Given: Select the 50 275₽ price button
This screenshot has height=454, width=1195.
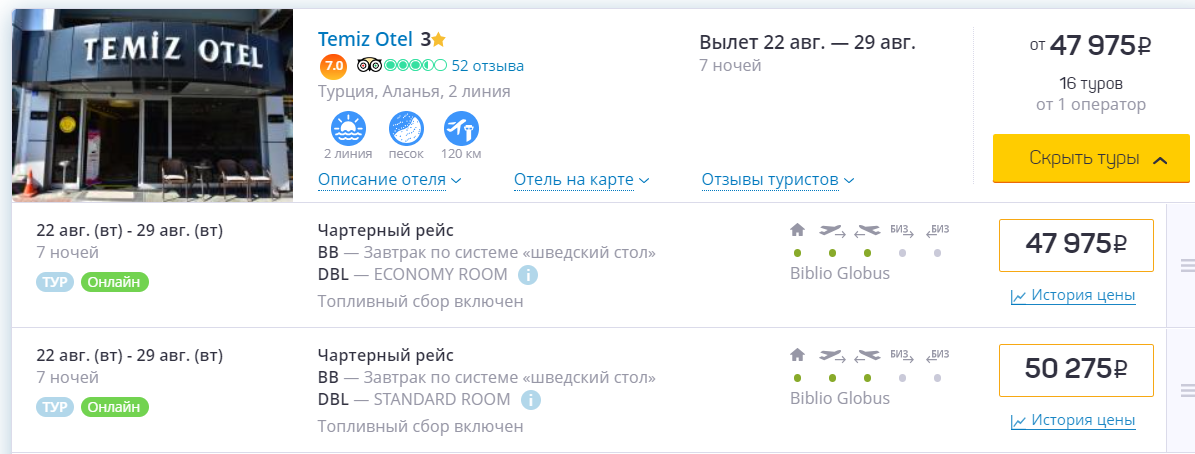Looking at the screenshot, I should (x=1076, y=370).
